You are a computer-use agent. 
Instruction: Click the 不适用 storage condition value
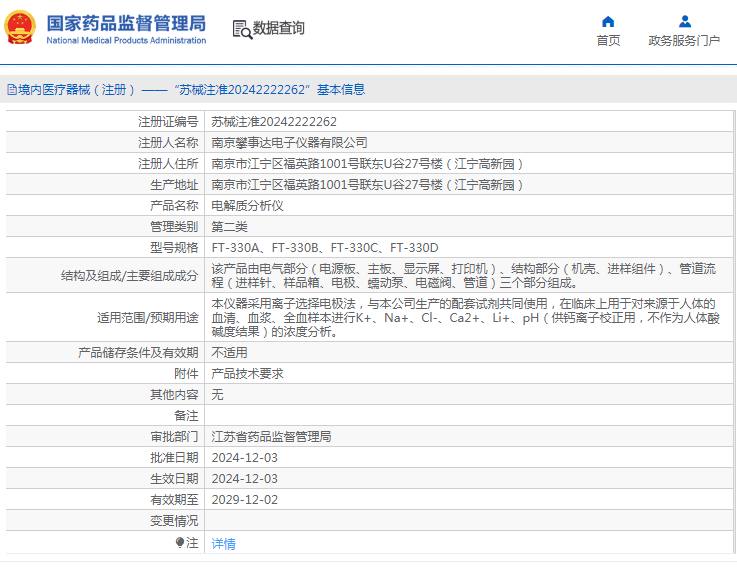coord(229,353)
